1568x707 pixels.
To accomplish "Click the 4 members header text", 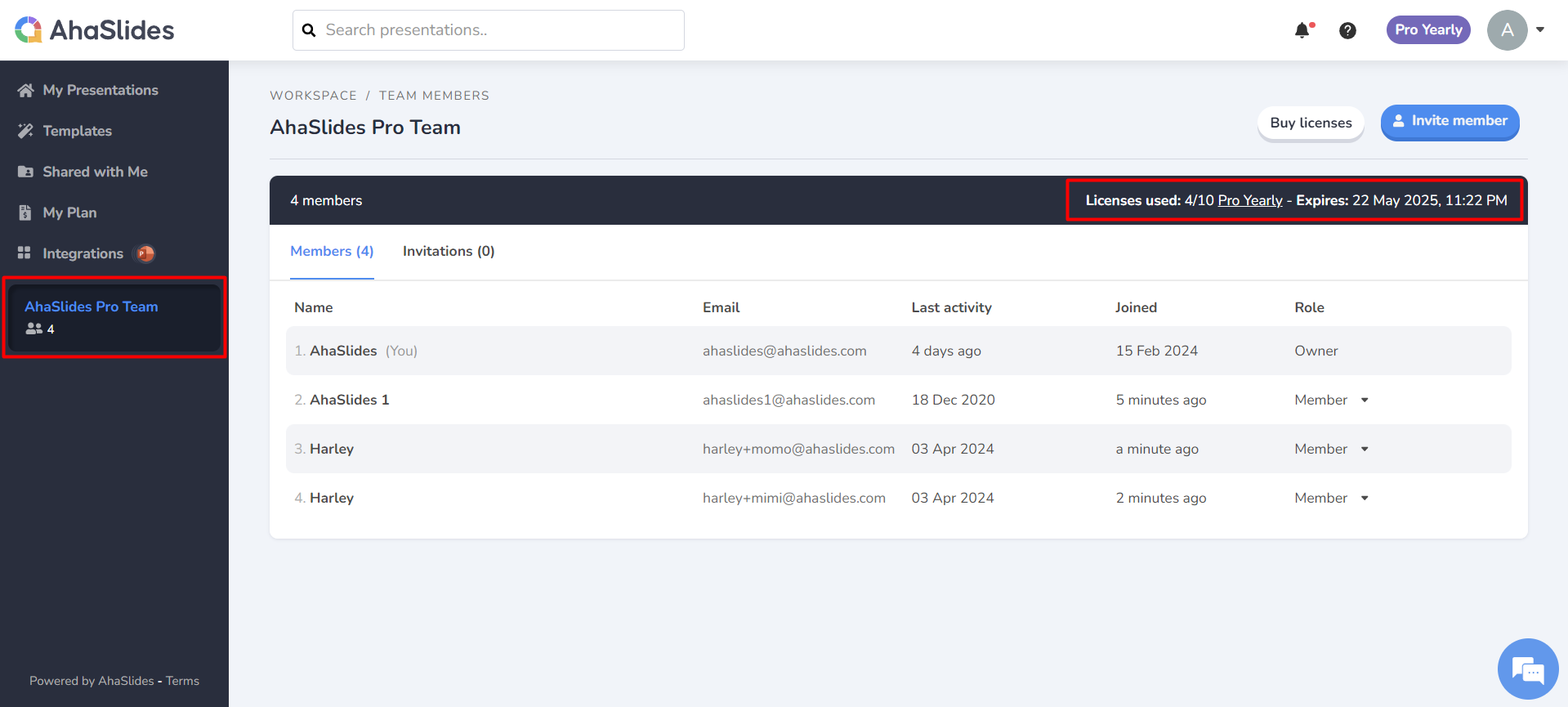I will pos(326,200).
